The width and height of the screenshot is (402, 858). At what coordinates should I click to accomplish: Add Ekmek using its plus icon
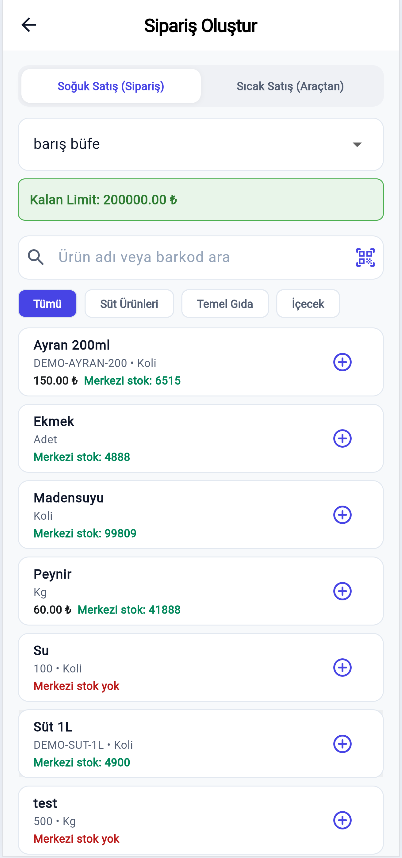tap(342, 438)
